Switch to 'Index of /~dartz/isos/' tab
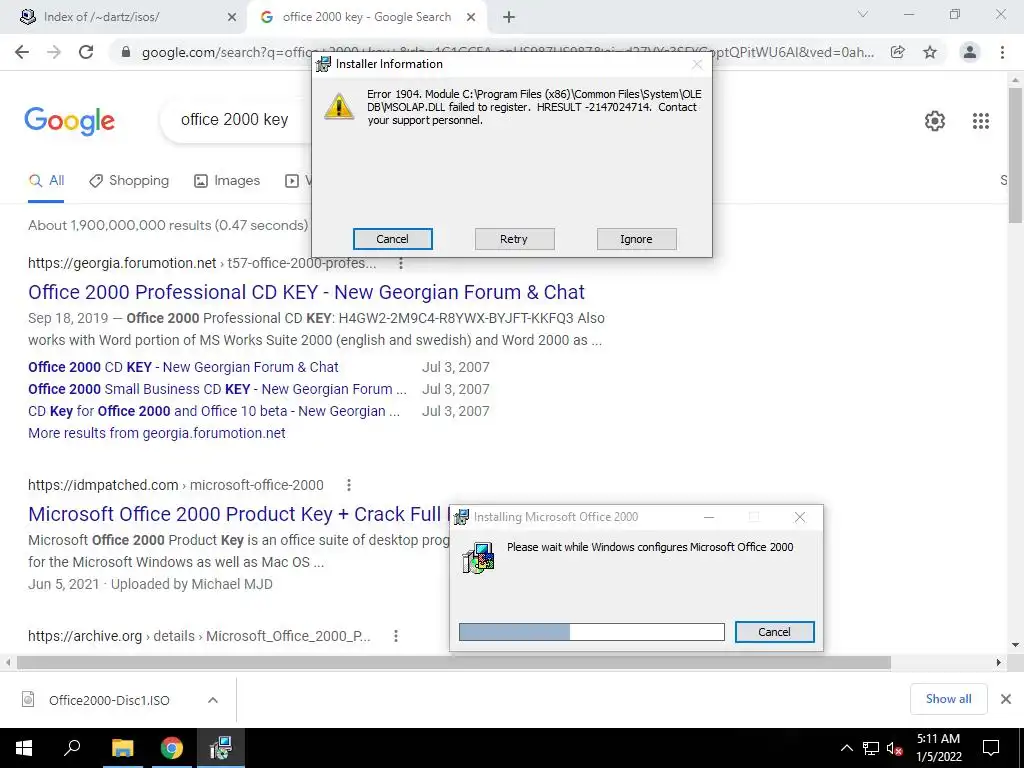The height and width of the screenshot is (768, 1024). pos(124,17)
